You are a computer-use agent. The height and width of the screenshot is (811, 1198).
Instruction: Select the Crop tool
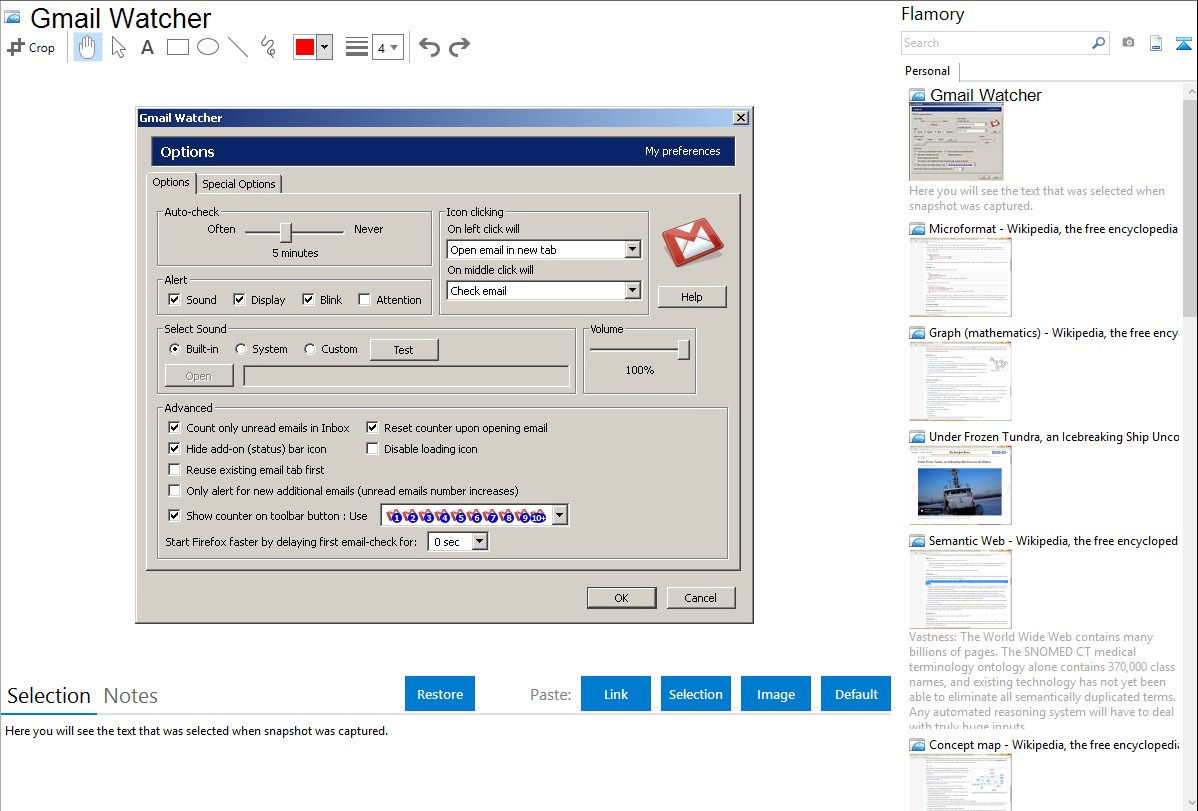[x=31, y=47]
